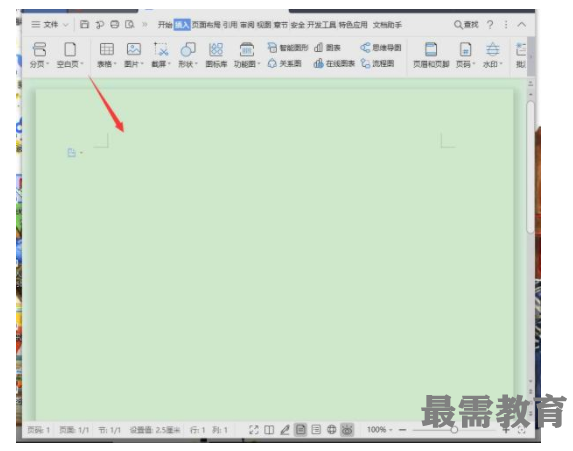
Task: Click the 查找 search button
Action: pos(466,24)
